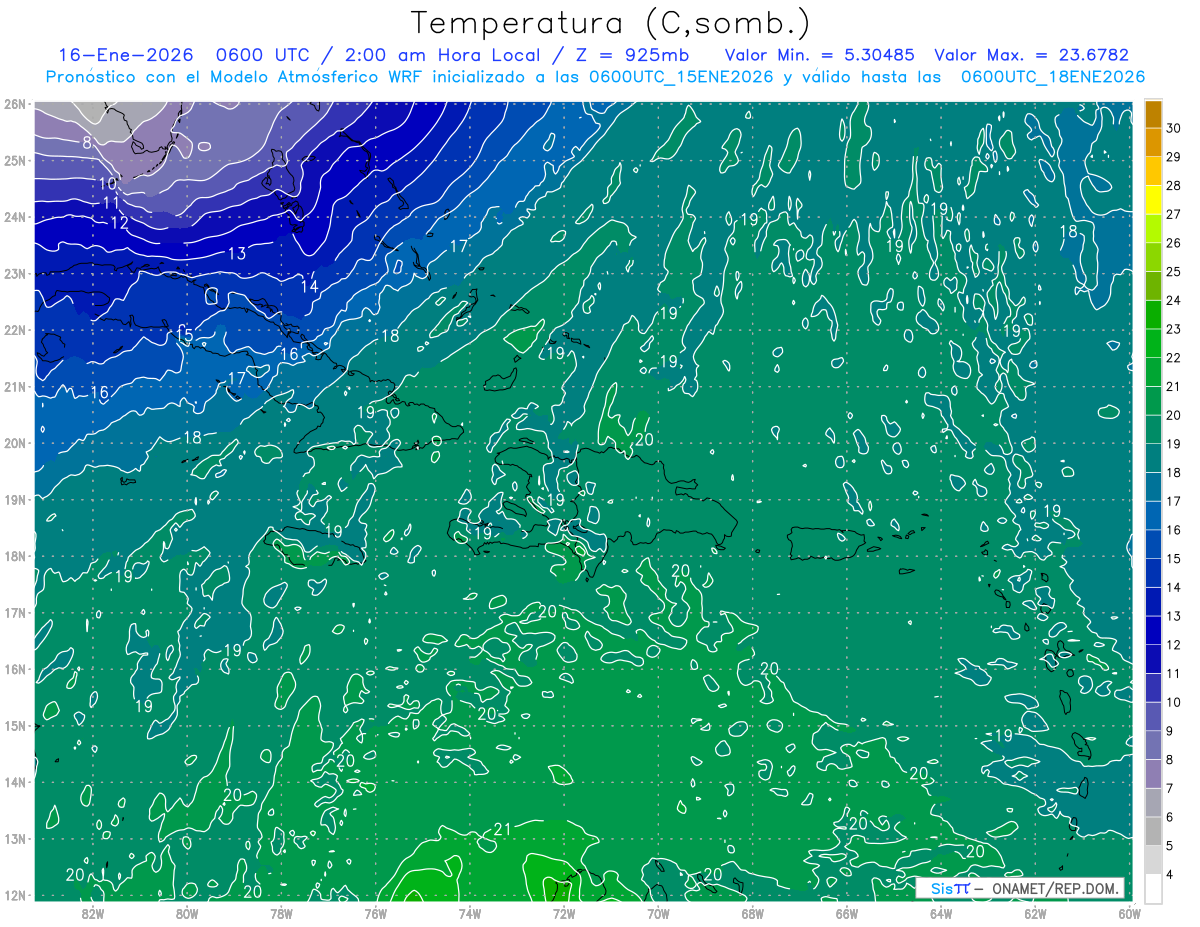Click the 24N latitude axis label
This screenshot has width=1200, height=927.
pyautogui.click(x=14, y=217)
